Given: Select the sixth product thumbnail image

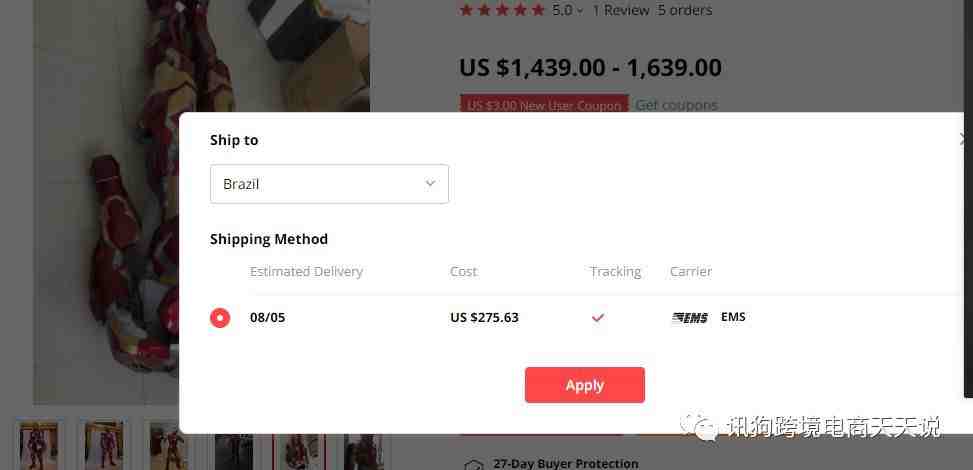Looking at the screenshot, I should (364, 452).
